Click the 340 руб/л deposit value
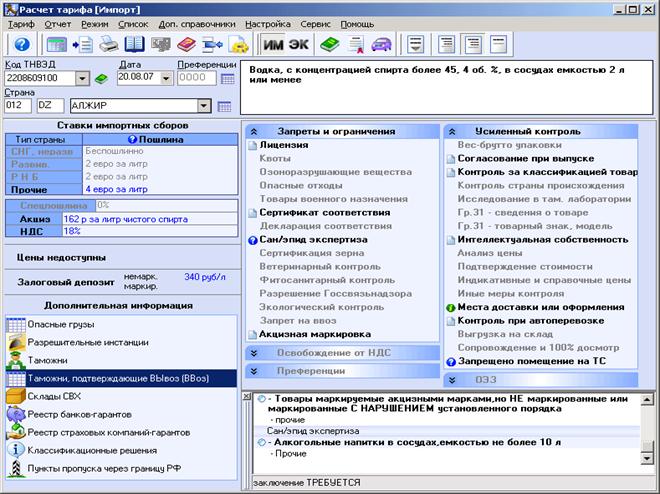Screen dimensions: 660x494 205,277
